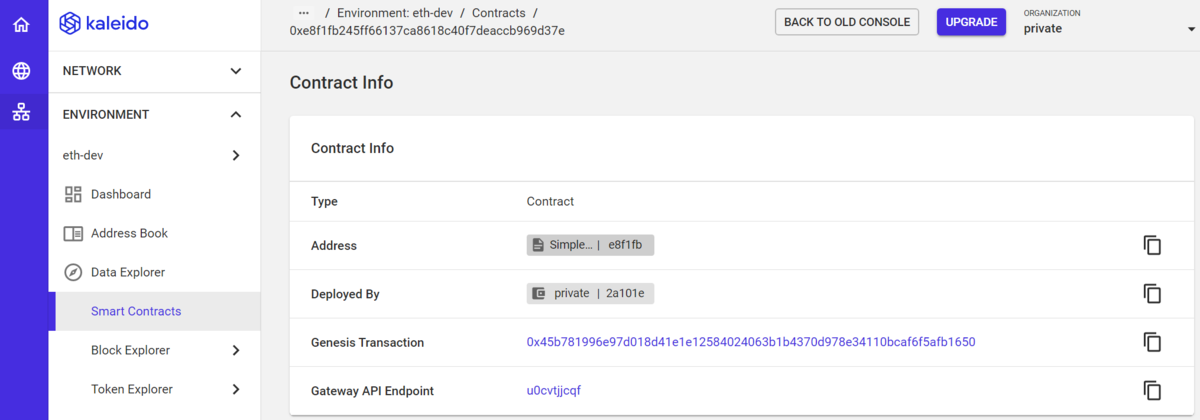This screenshot has height=420, width=1200.
Task: Open the globe network icon
Action: coord(21,71)
